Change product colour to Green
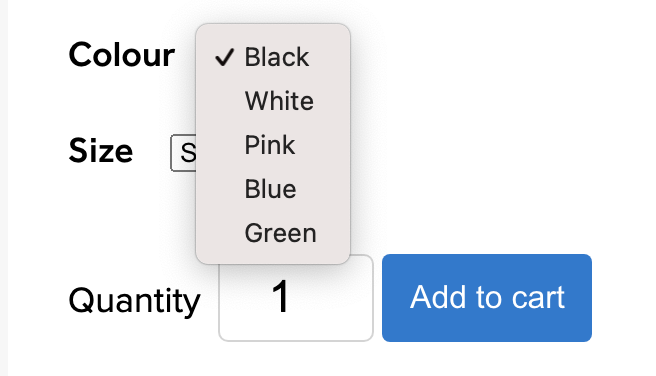Image resolution: width=656 pixels, height=376 pixels. [x=273, y=233]
